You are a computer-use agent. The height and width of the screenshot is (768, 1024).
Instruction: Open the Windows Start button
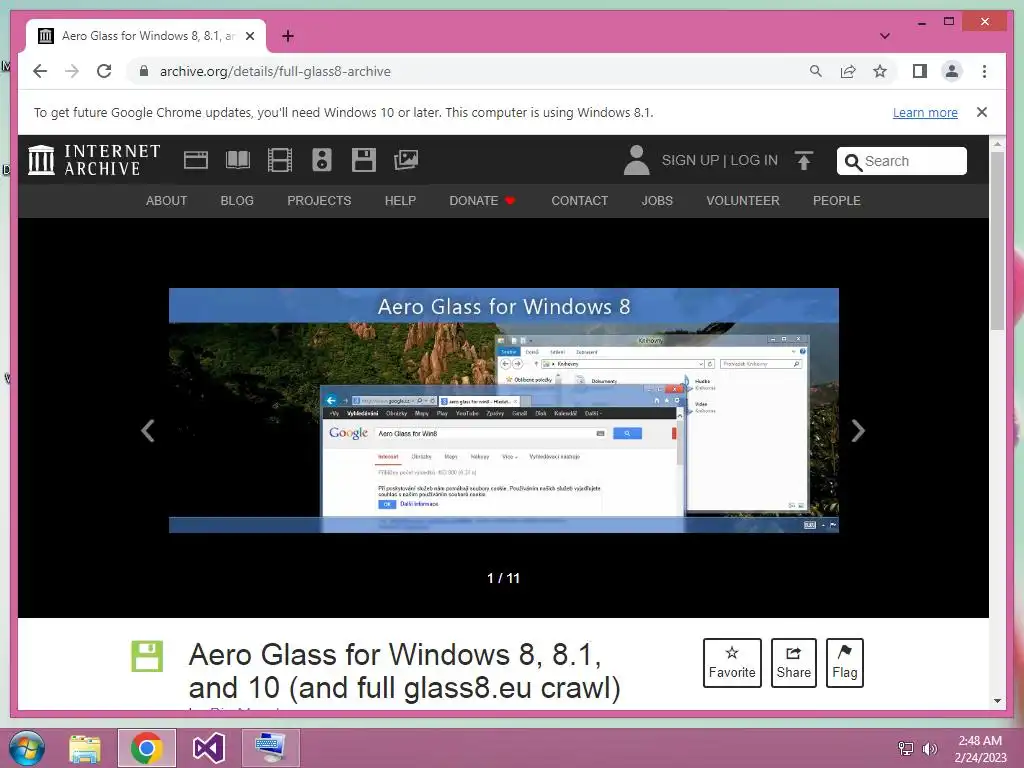pyautogui.click(x=27, y=748)
